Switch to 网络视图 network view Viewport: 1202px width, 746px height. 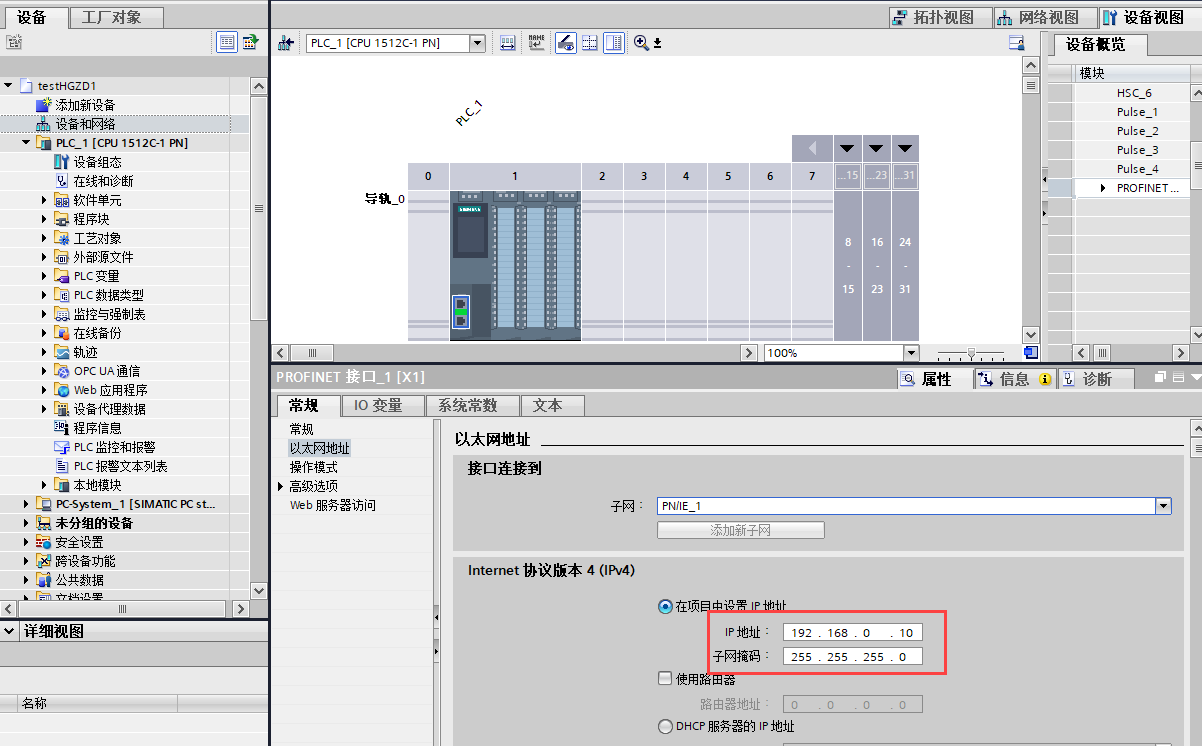click(x=1040, y=17)
